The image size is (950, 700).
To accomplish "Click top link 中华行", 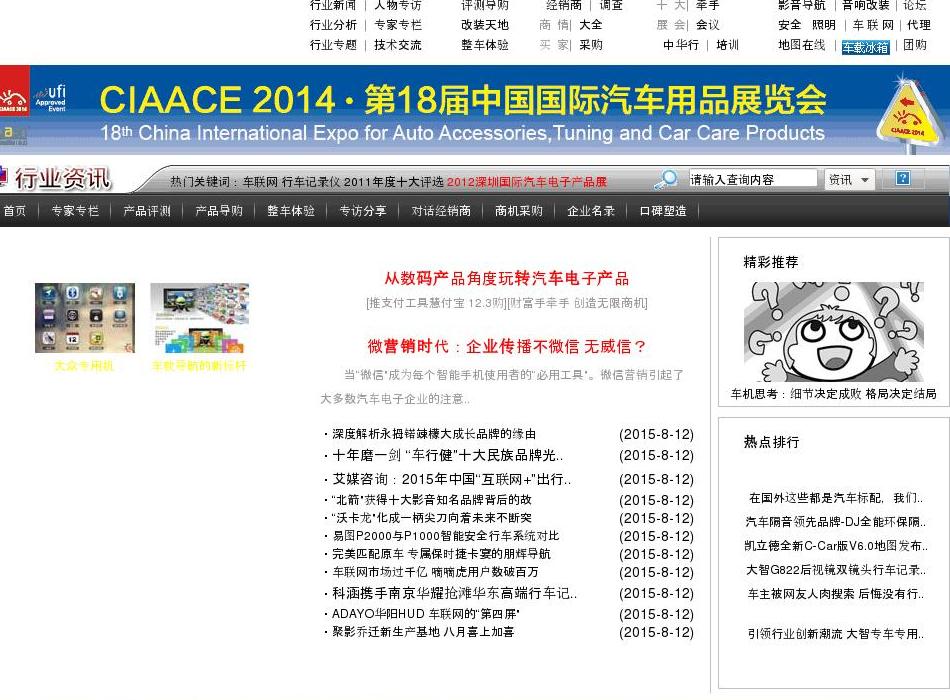I will [680, 45].
